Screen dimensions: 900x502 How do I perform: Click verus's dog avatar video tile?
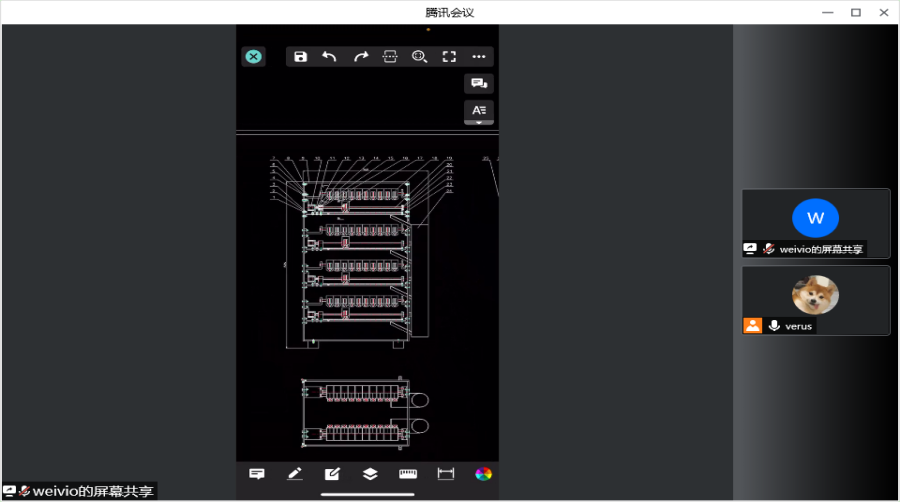click(815, 296)
